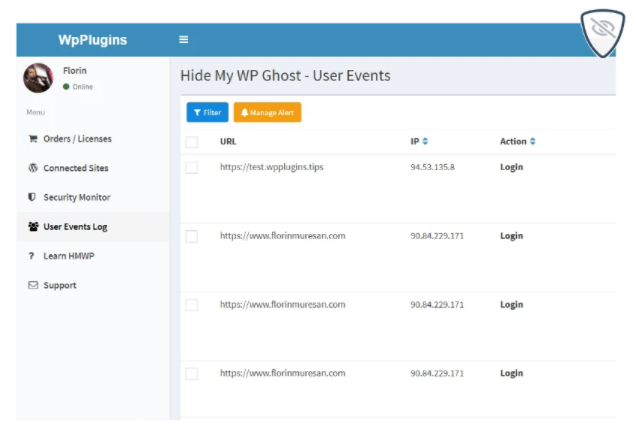Open the Filter options button
The image size is (637, 428).
pyautogui.click(x=207, y=113)
